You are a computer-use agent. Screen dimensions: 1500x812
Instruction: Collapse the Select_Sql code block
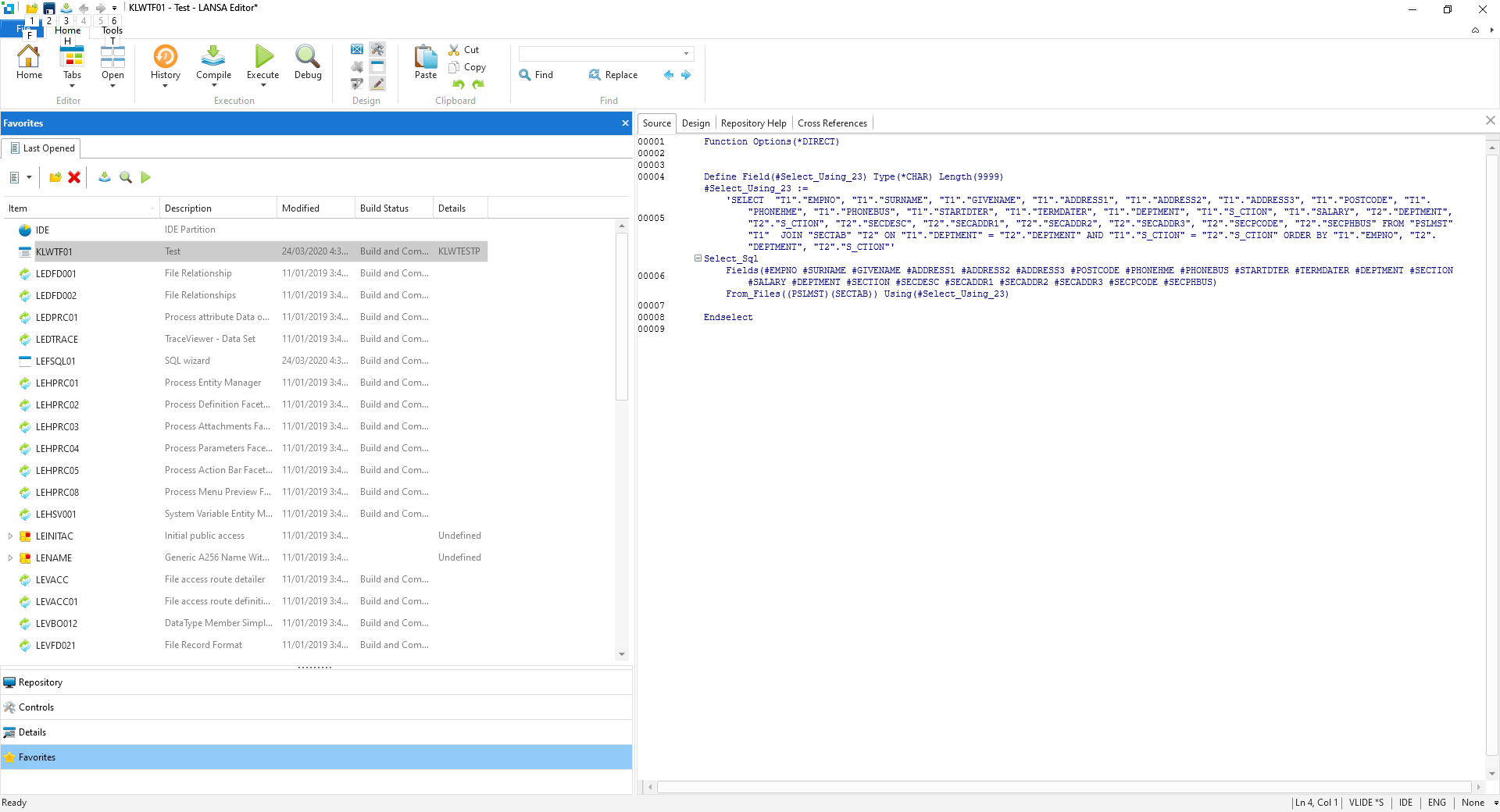coord(698,258)
